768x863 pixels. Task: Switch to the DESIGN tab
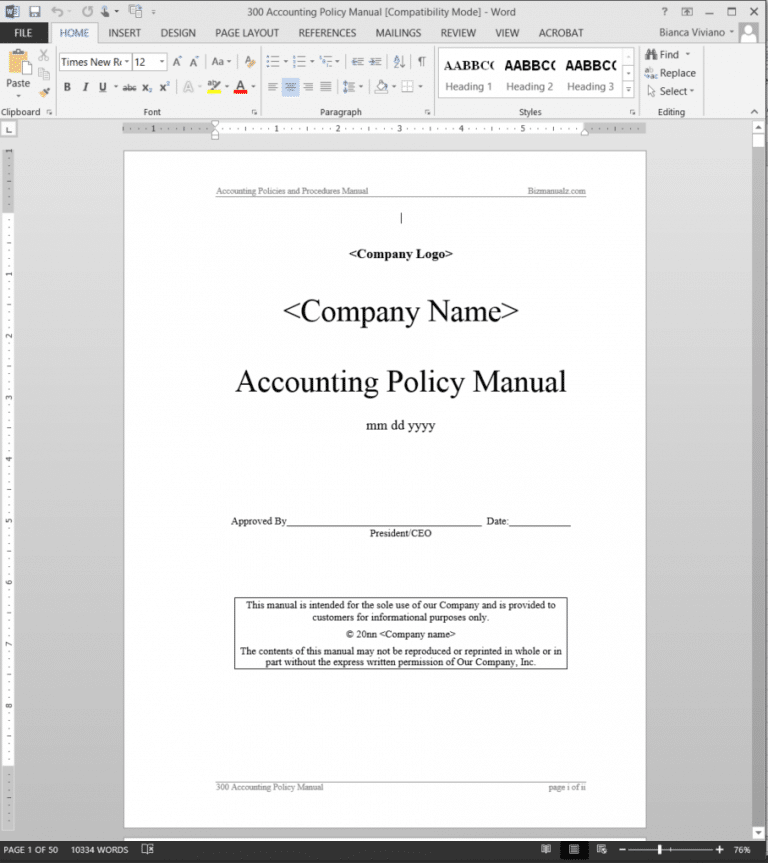[178, 33]
